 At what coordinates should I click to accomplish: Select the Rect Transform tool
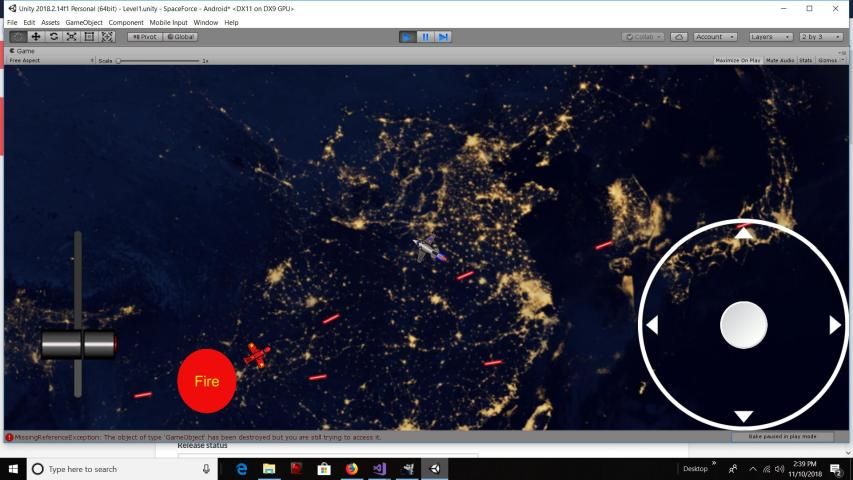pyautogui.click(x=90, y=37)
